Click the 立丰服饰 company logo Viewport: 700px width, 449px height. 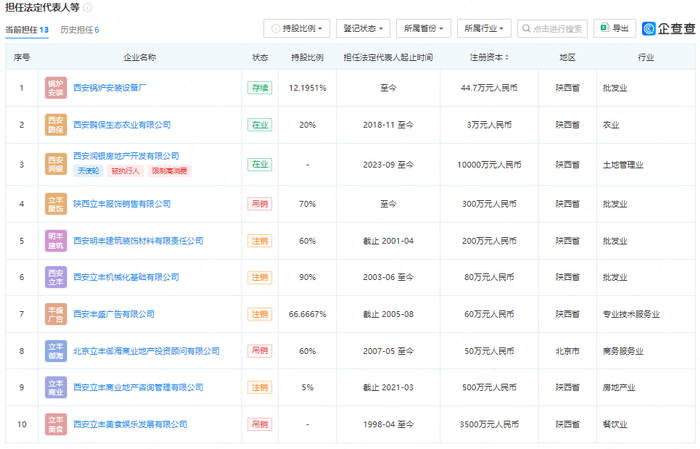56,204
